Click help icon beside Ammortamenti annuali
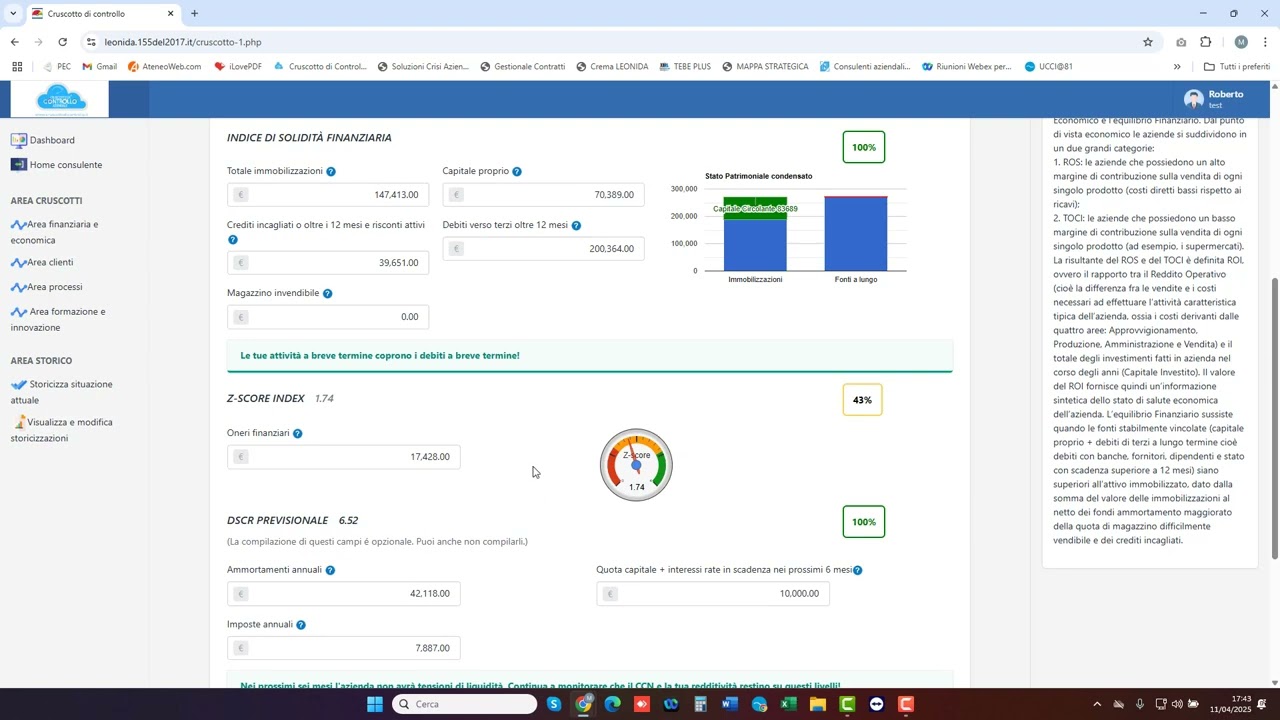Image resolution: width=1280 pixels, height=720 pixels. [x=330, y=571]
